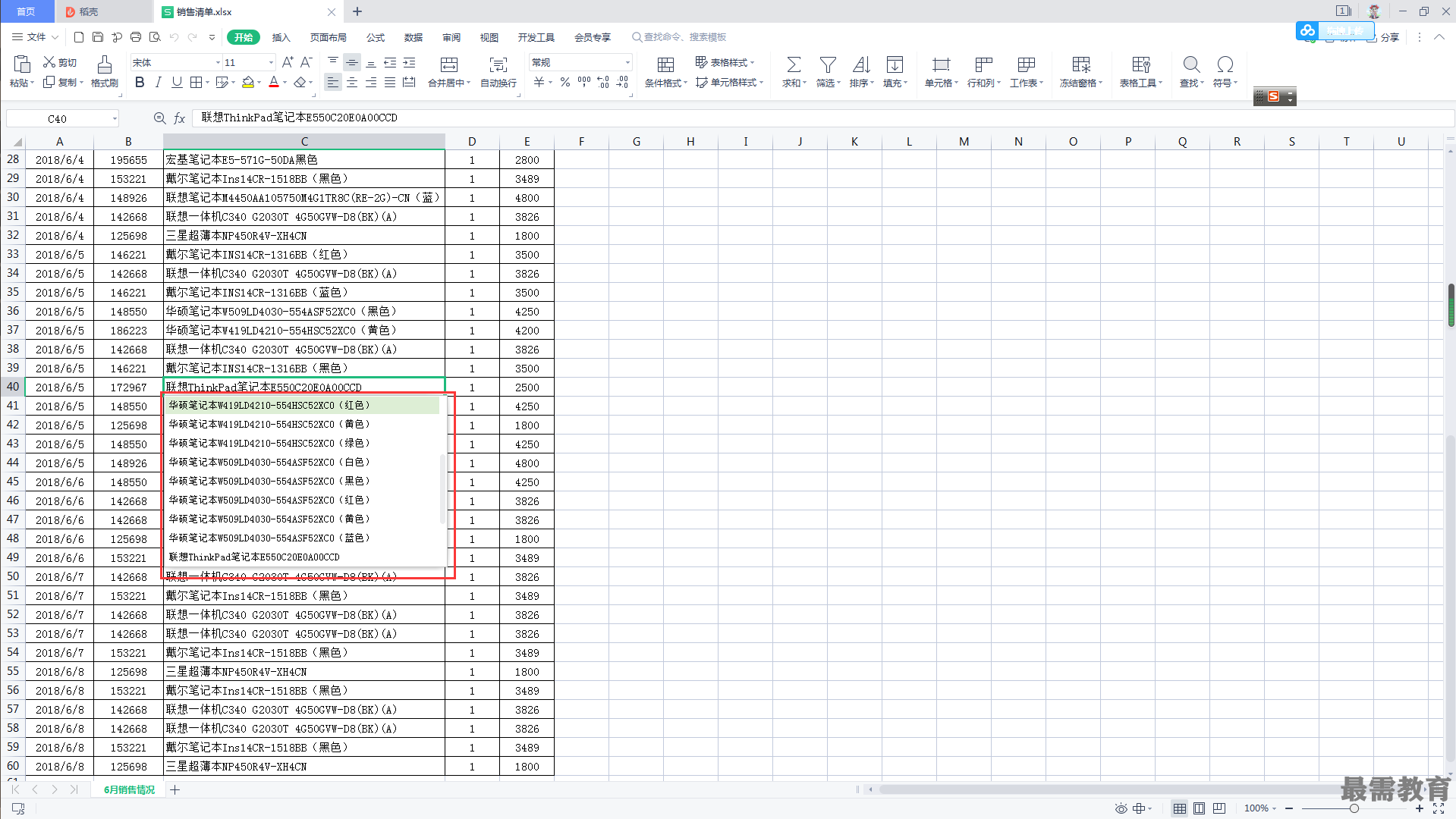Click the Find 查找 button

pos(1191,72)
